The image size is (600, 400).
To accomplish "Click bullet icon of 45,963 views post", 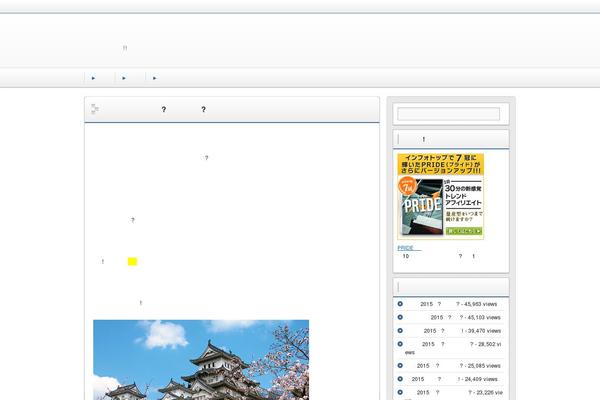I will tap(400, 304).
